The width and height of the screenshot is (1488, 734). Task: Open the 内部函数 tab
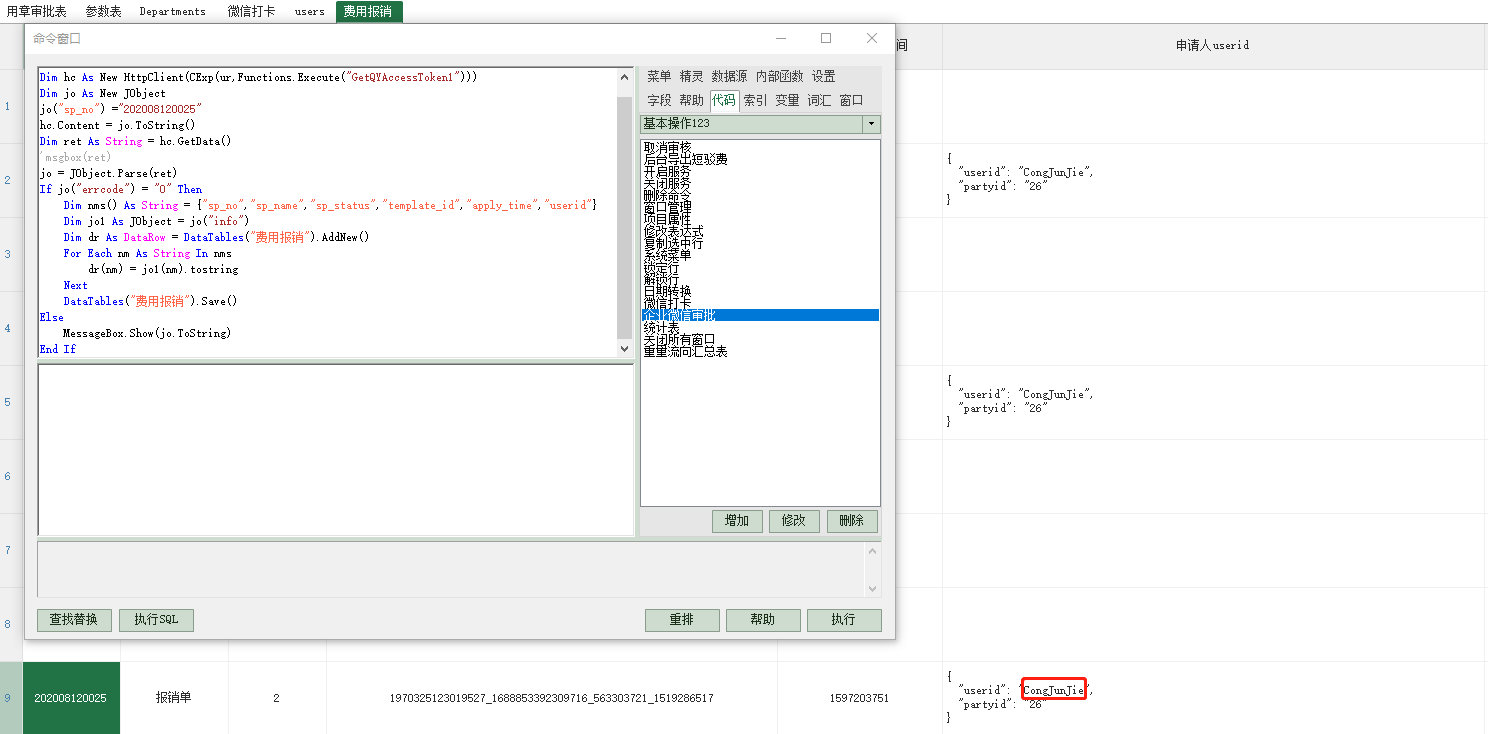coord(779,77)
